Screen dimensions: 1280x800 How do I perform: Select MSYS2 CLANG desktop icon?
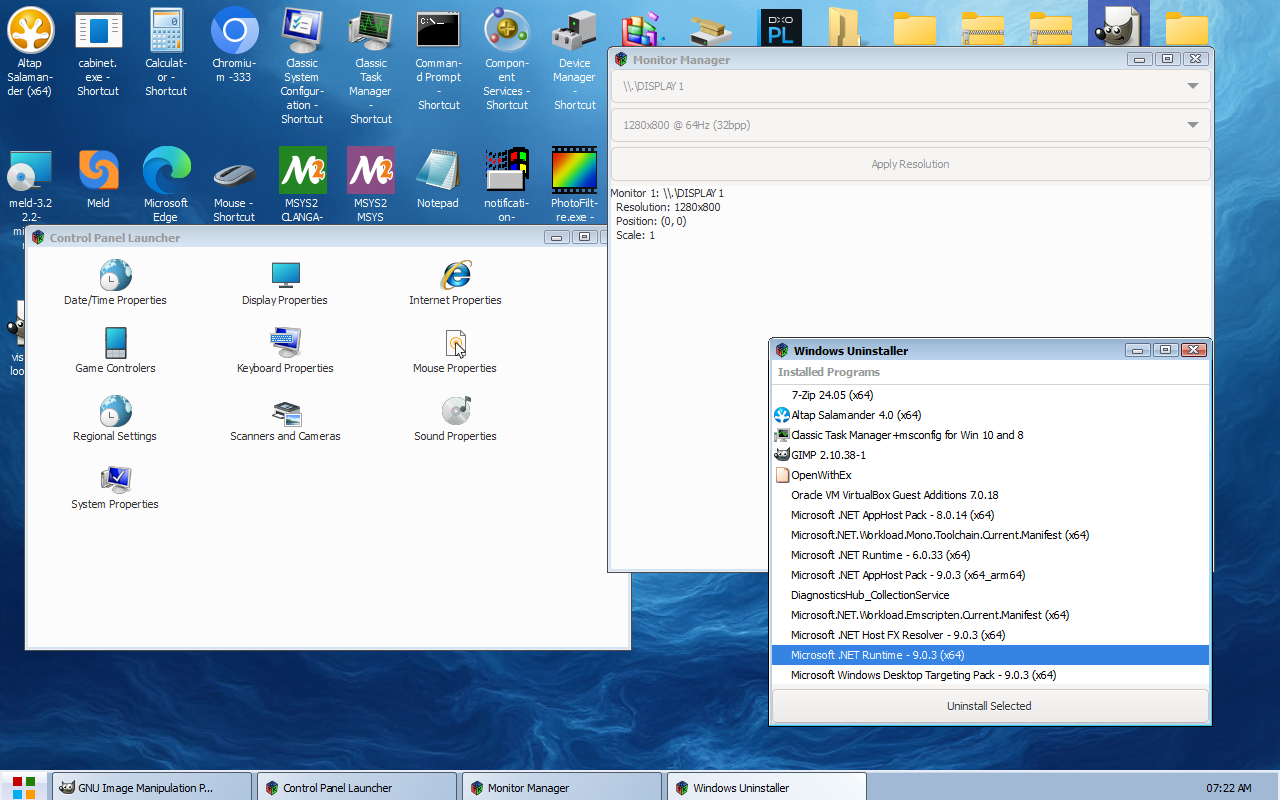point(302,185)
